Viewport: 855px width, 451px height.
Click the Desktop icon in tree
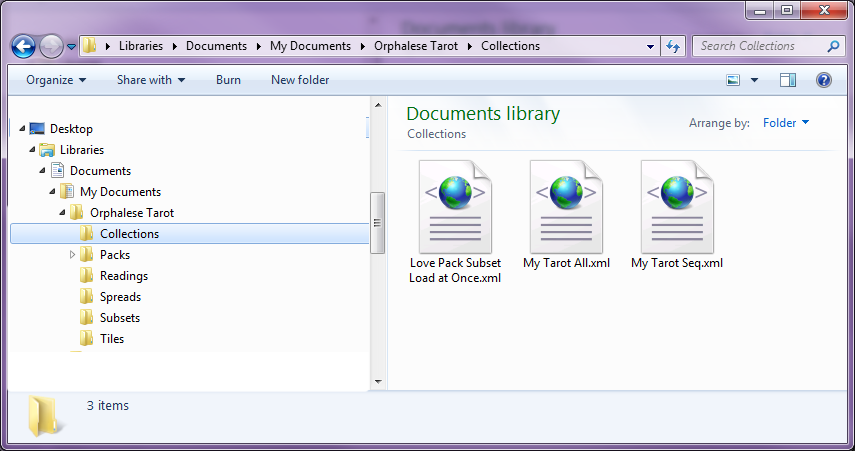tap(37, 129)
